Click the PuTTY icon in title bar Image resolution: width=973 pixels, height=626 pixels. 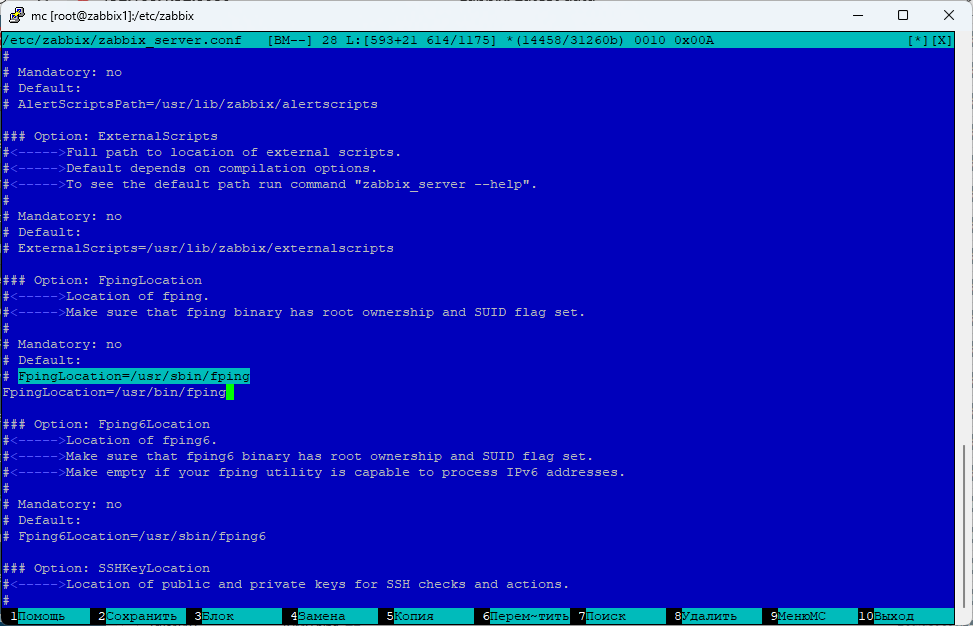coord(17,16)
